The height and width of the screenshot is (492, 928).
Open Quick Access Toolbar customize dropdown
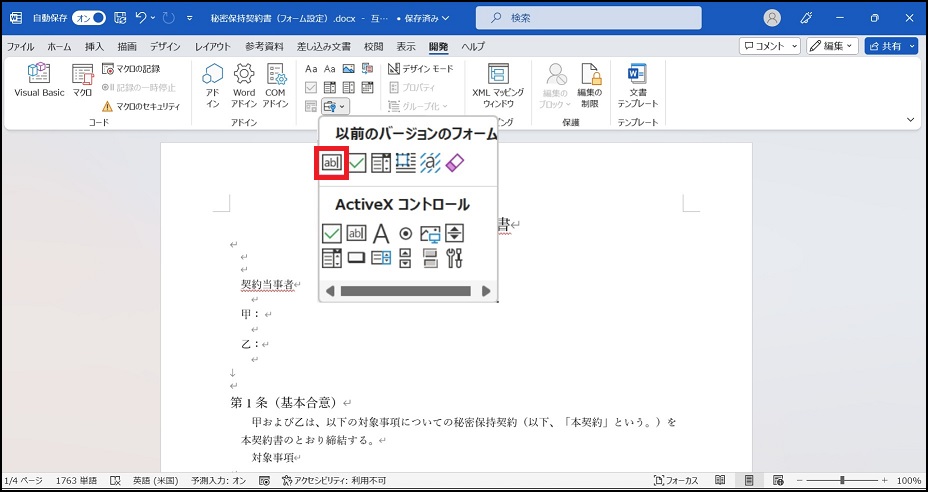(x=190, y=18)
